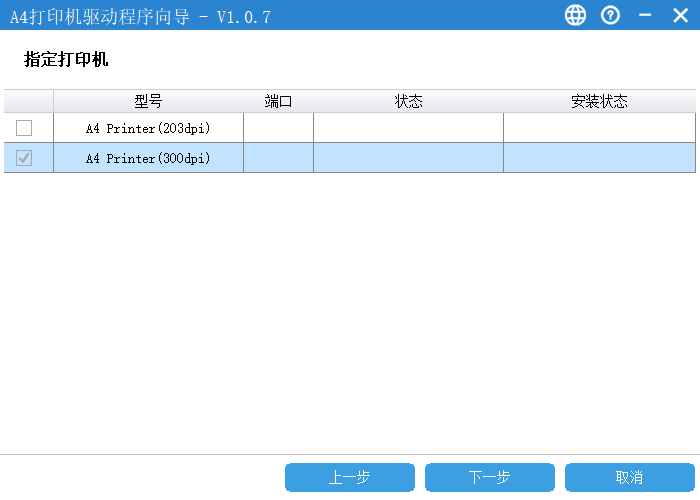Close the A4 printer driver wizard
This screenshot has width=700, height=500.
[680, 16]
